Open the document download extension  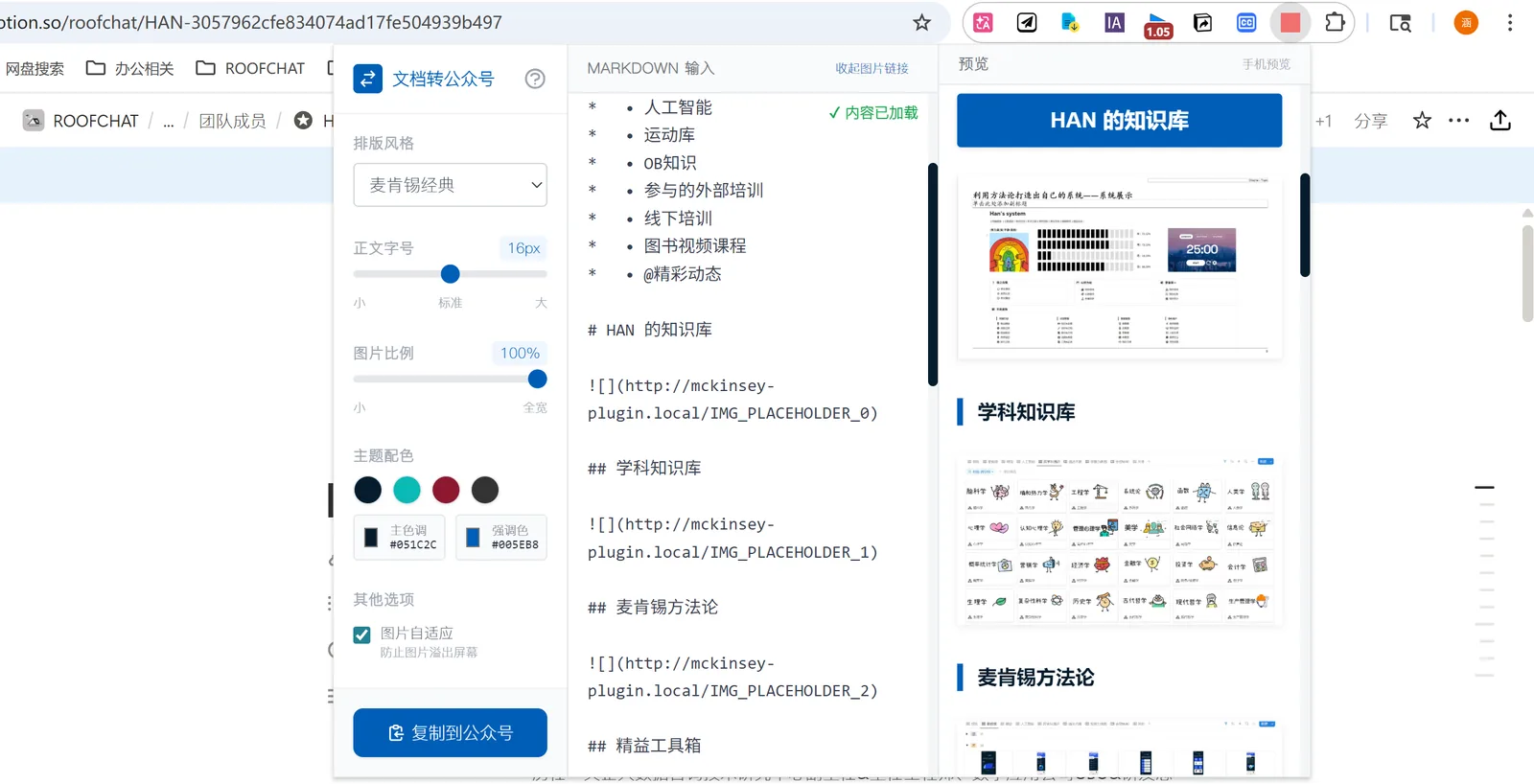(x=1070, y=22)
